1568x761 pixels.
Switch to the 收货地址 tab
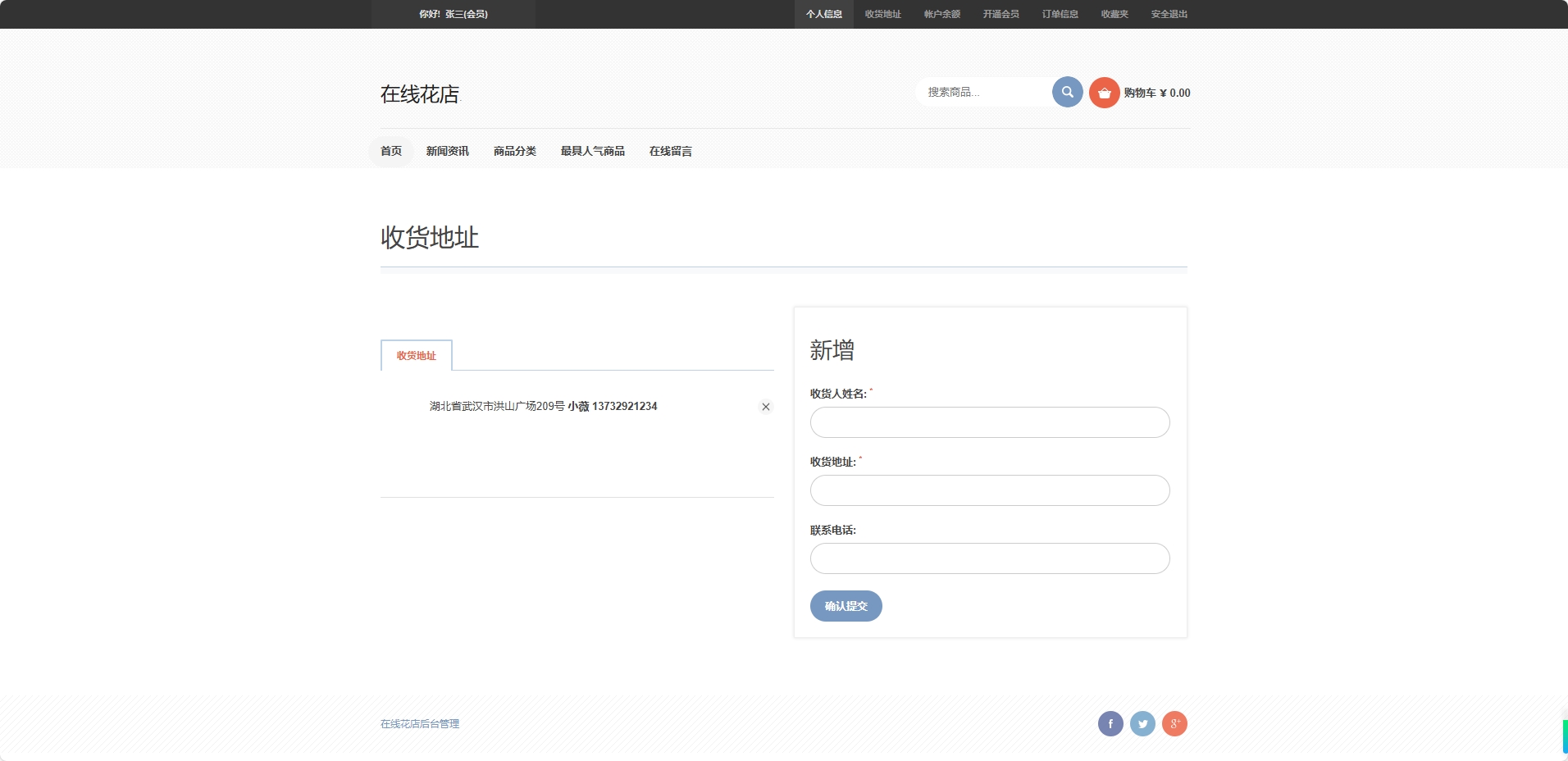point(415,355)
